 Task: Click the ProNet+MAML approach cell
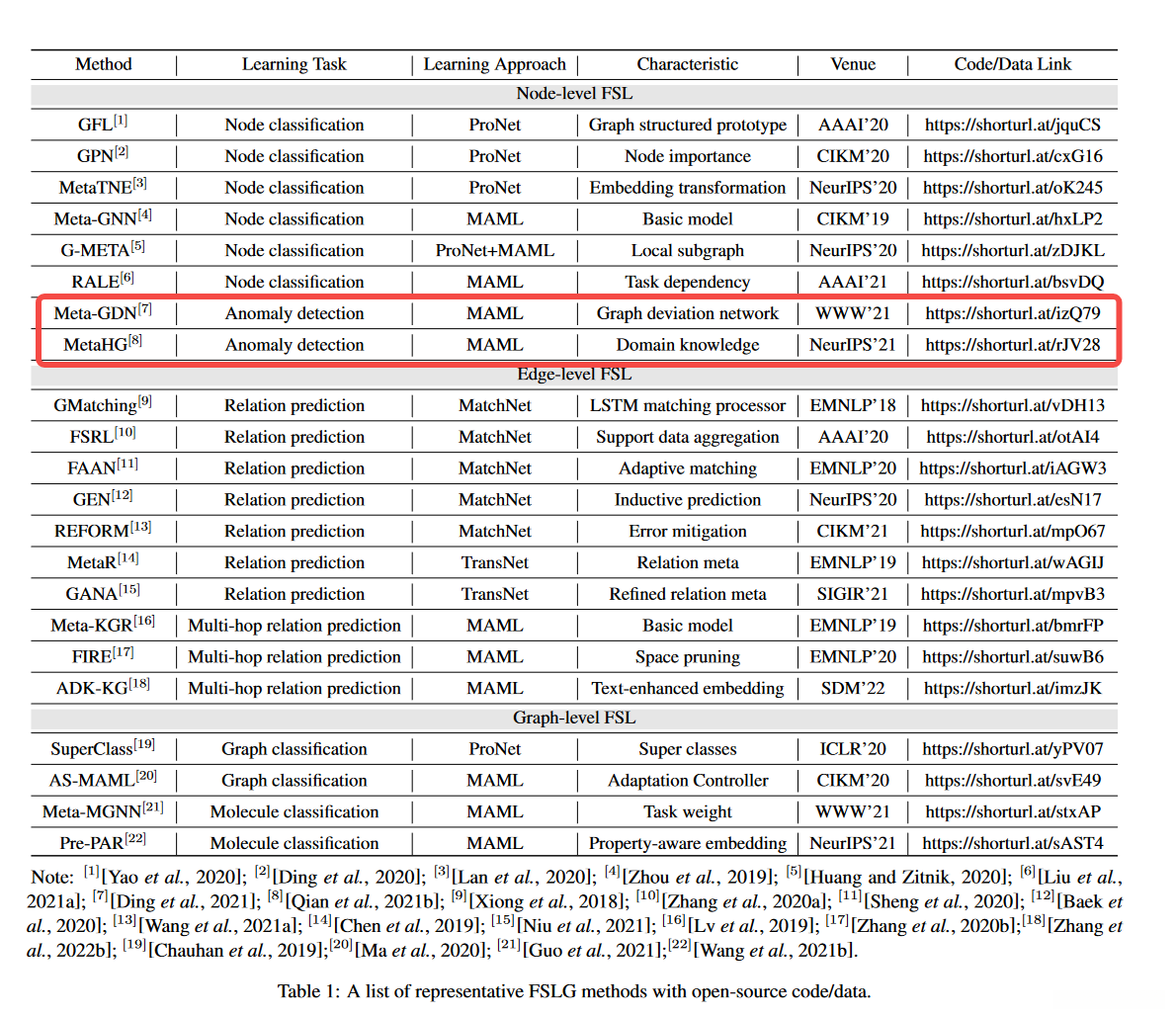pos(495,250)
